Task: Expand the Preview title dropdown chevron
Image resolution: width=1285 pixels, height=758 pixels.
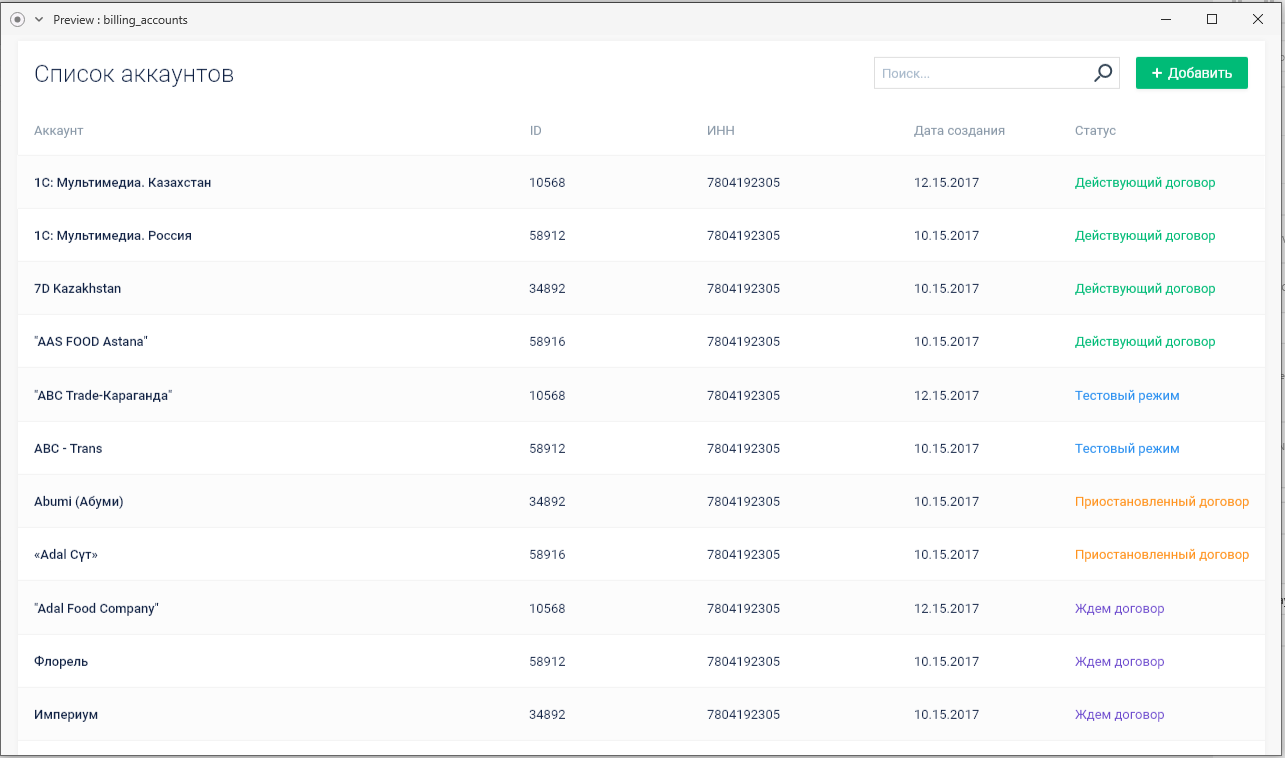Action: click(39, 20)
